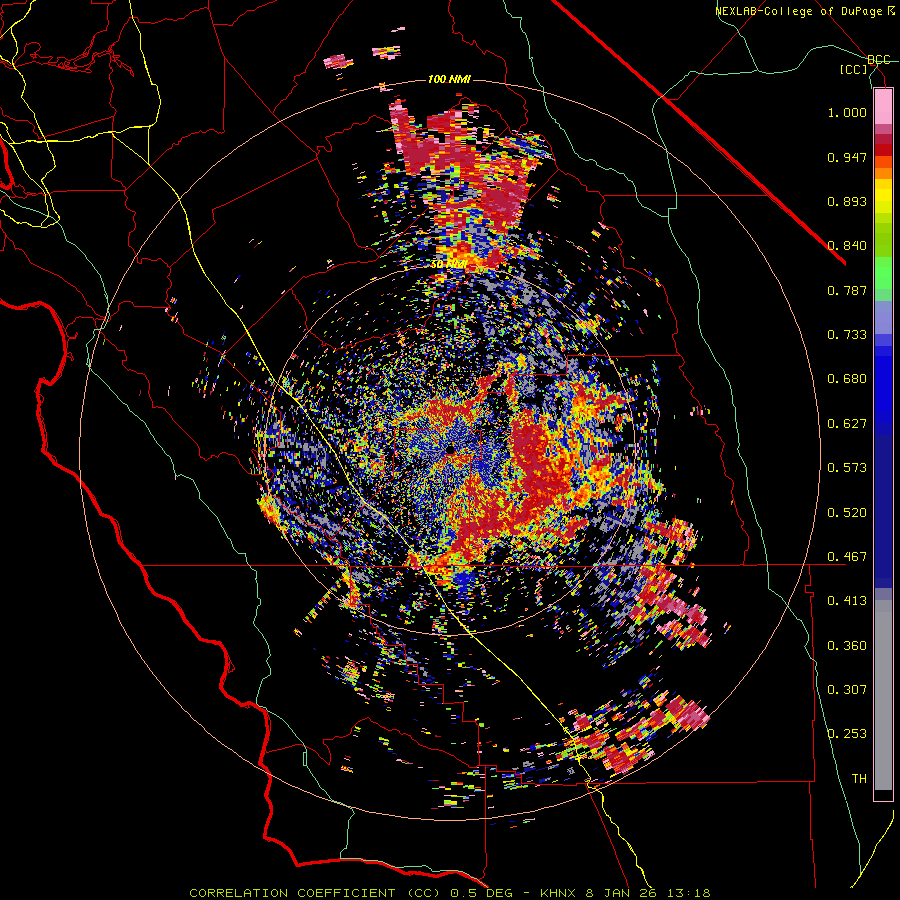
Task: Click the 0.413 legend value
Action: pos(847,601)
